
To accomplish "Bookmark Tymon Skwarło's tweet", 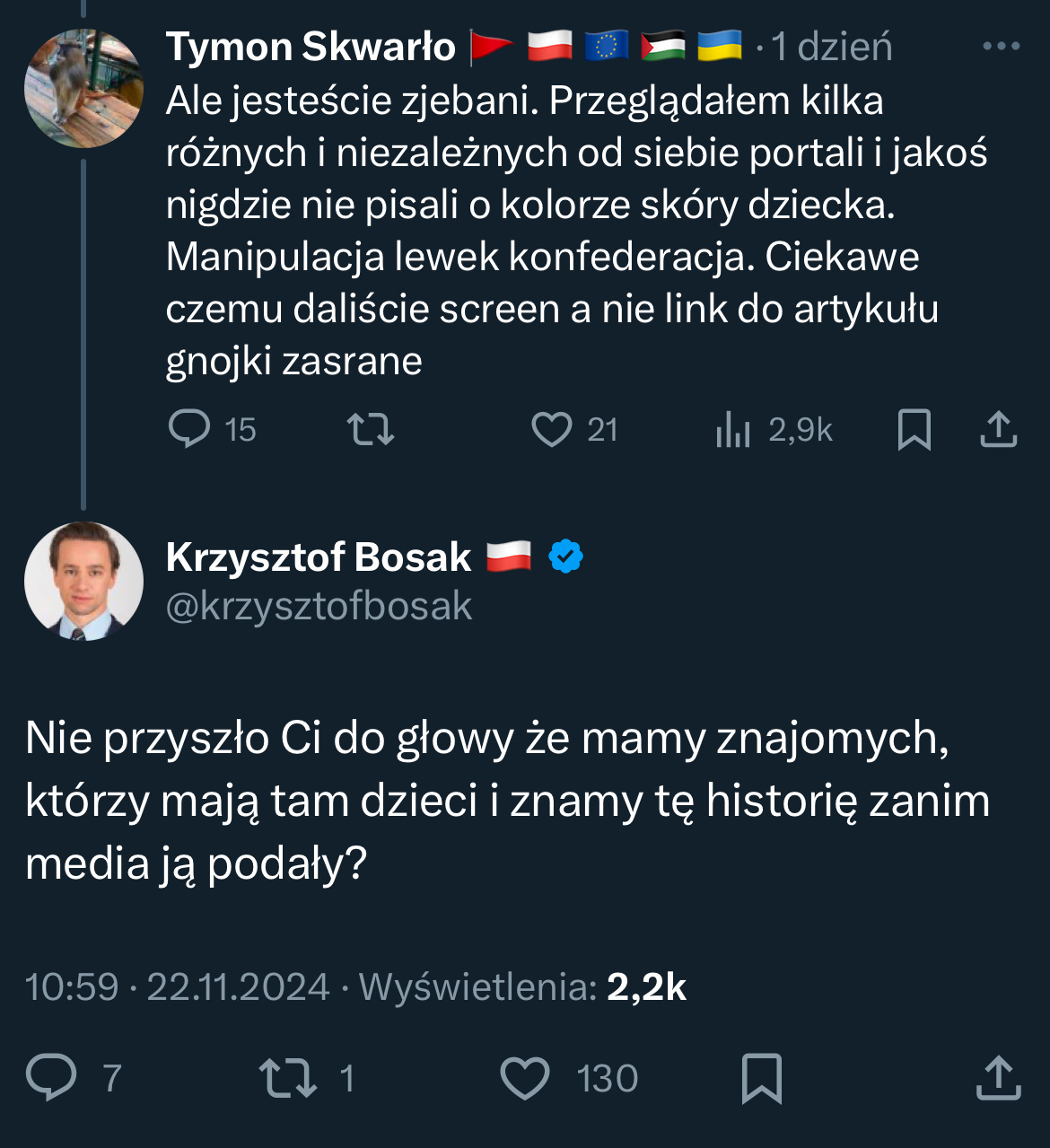I will coord(914,429).
